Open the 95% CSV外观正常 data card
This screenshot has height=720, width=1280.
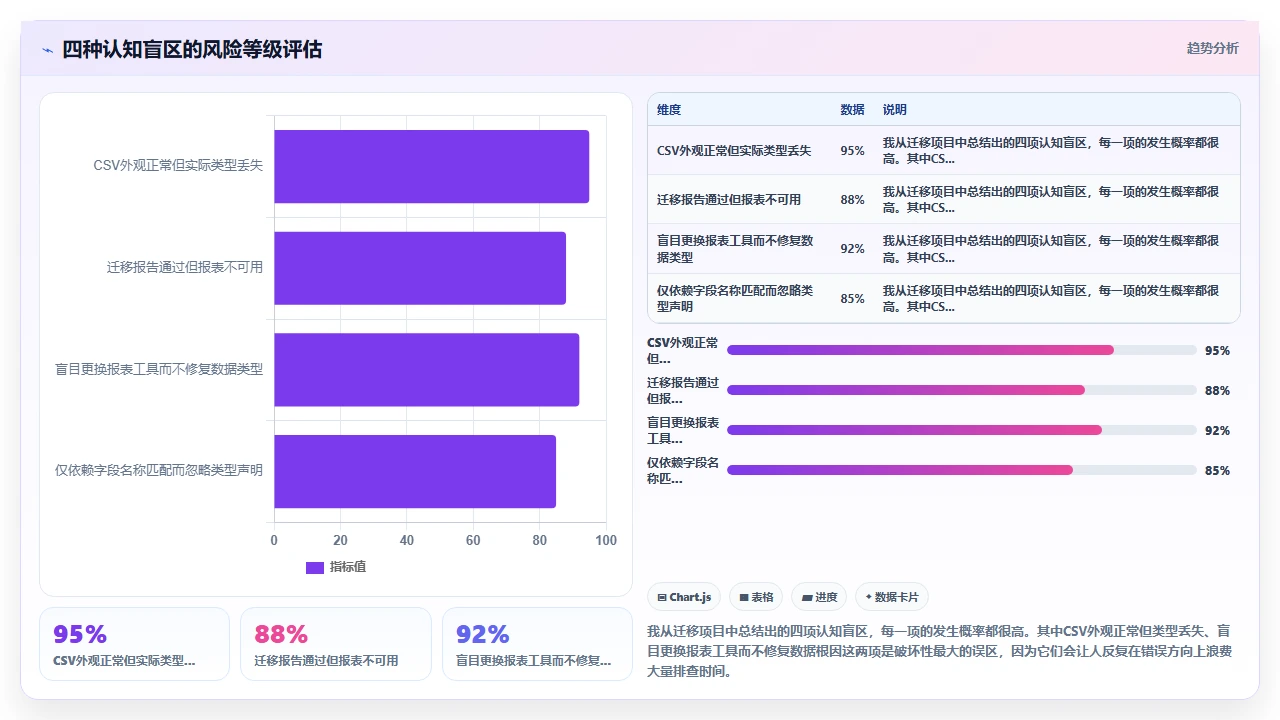tap(134, 644)
